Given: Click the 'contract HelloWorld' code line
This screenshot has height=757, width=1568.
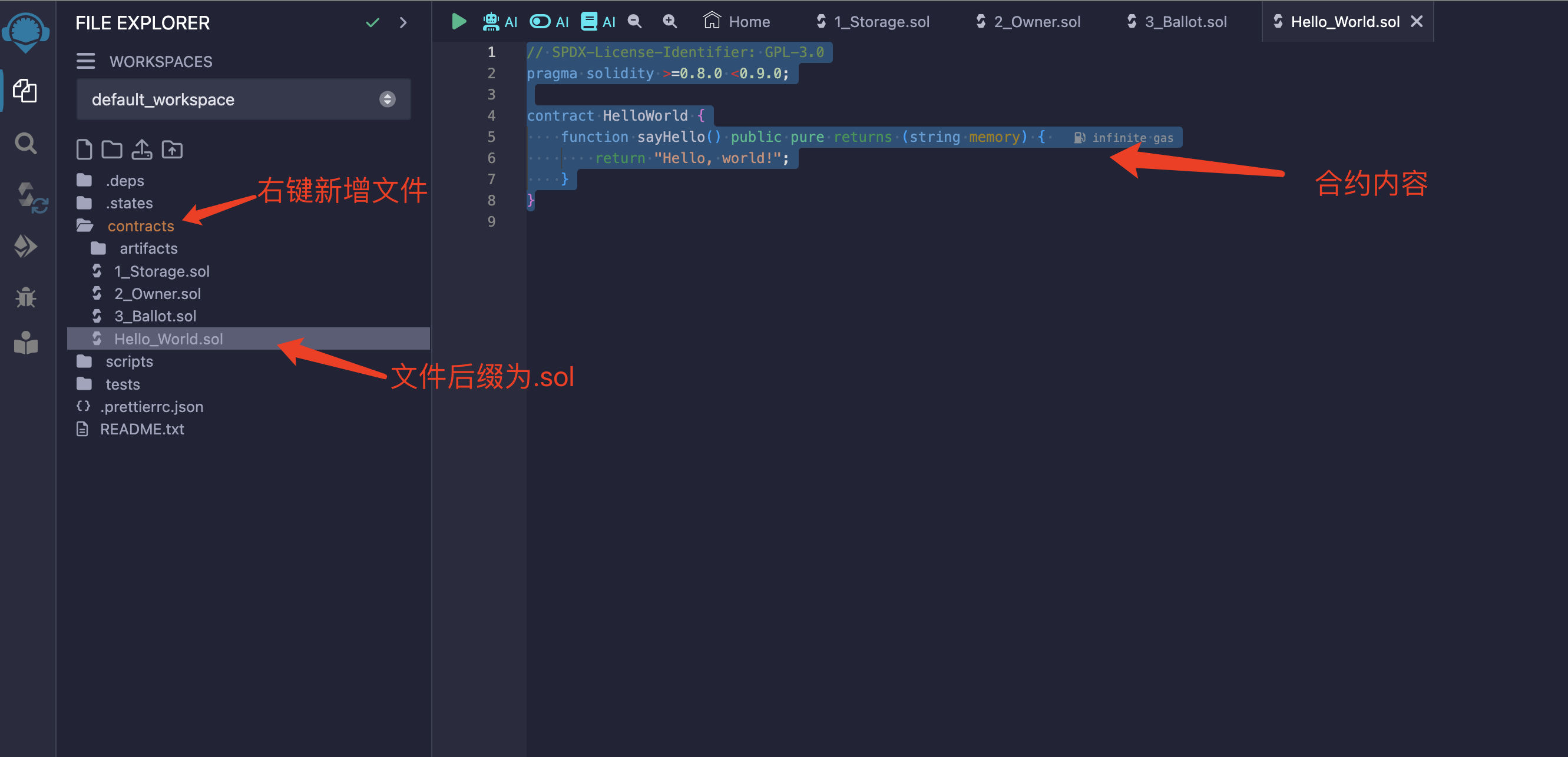Looking at the screenshot, I should [616, 115].
